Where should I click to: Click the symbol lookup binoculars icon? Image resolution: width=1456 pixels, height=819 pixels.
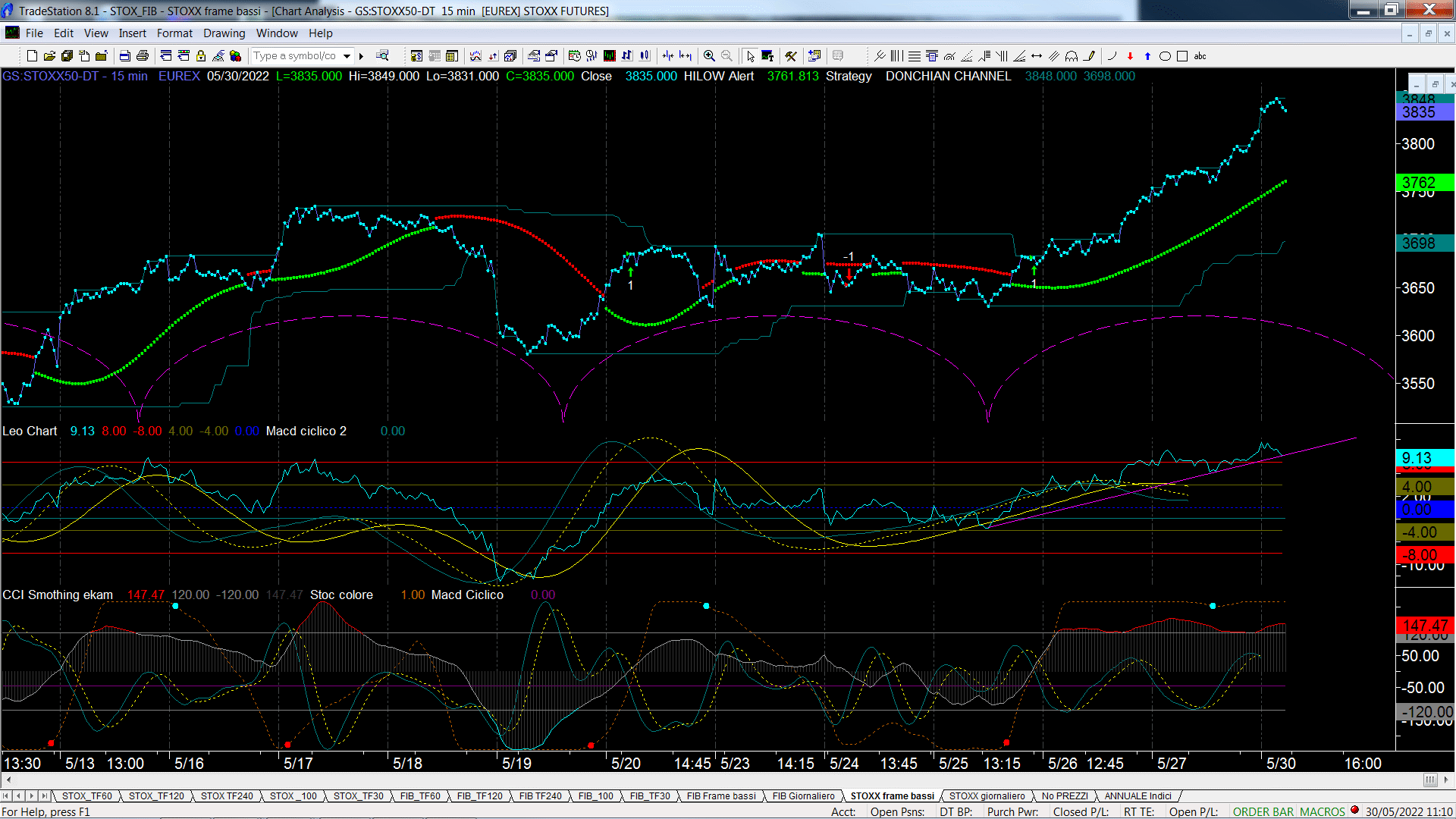pyautogui.click(x=382, y=55)
